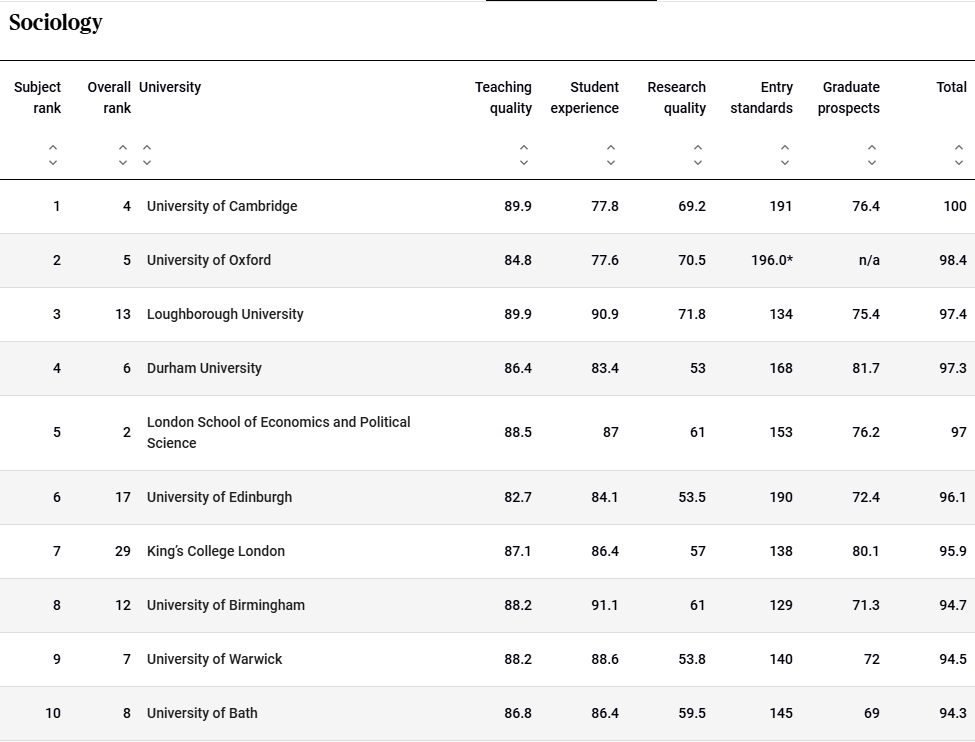The height and width of the screenshot is (742, 975).
Task: Select Birmingham's total score 94.7
Action: click(953, 605)
